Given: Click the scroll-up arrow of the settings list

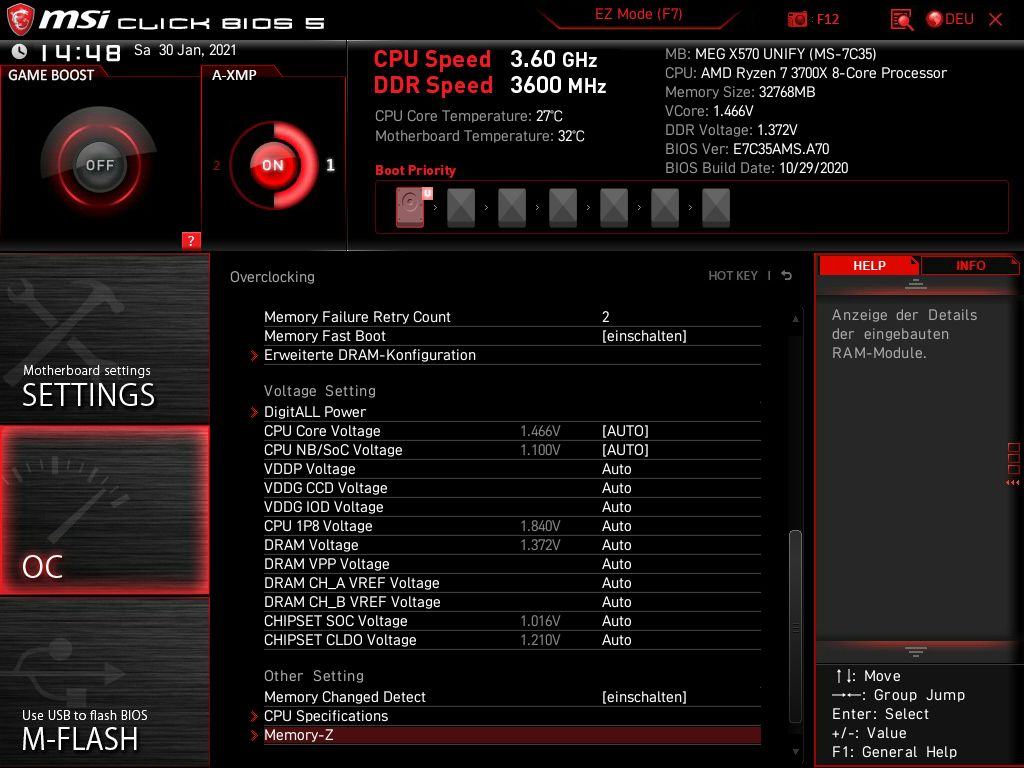Looking at the screenshot, I should [x=795, y=319].
